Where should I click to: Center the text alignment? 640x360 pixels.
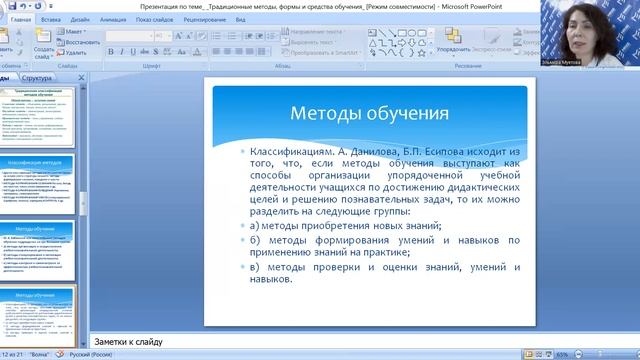[227, 51]
